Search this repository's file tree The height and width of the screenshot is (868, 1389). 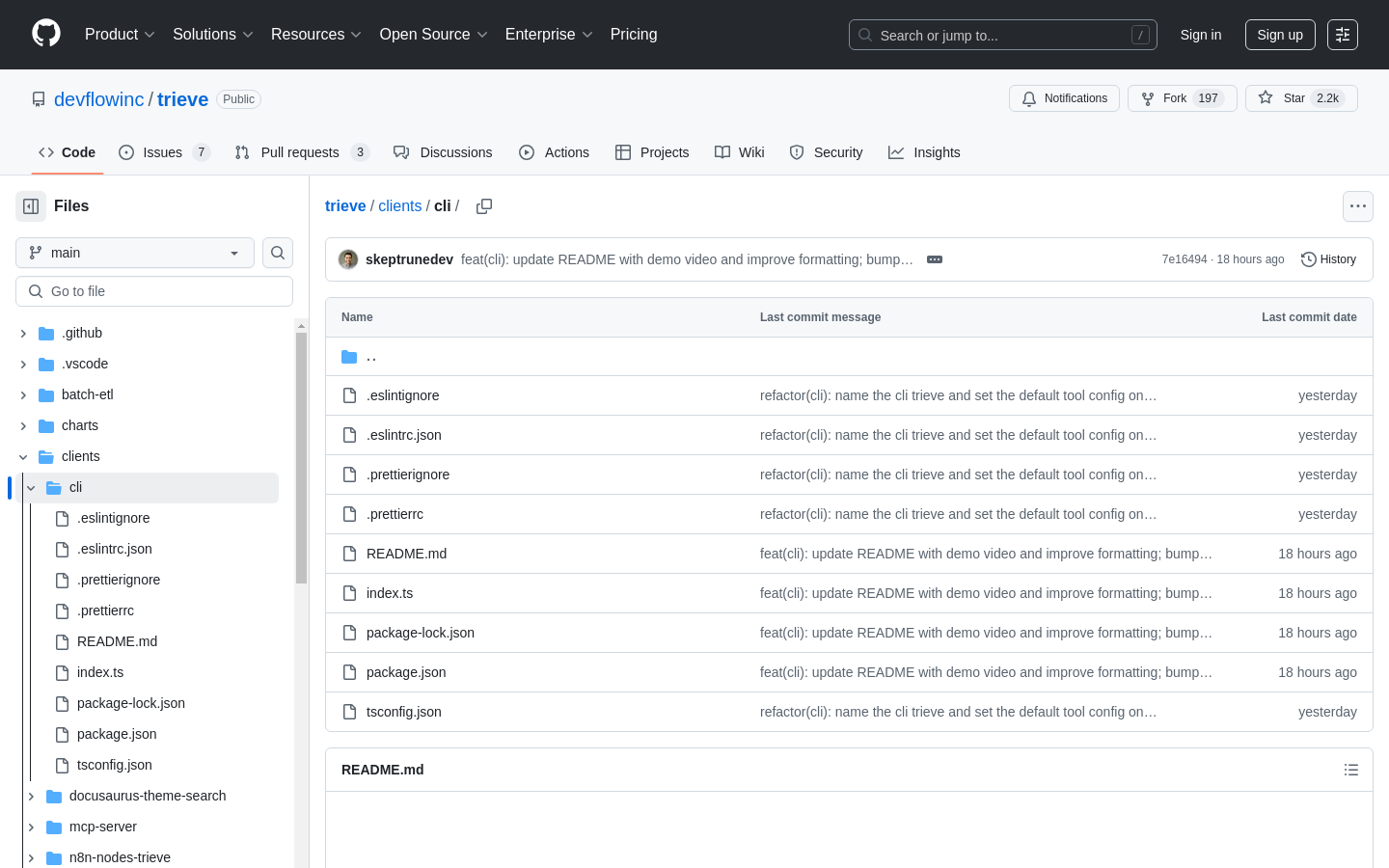[278, 253]
